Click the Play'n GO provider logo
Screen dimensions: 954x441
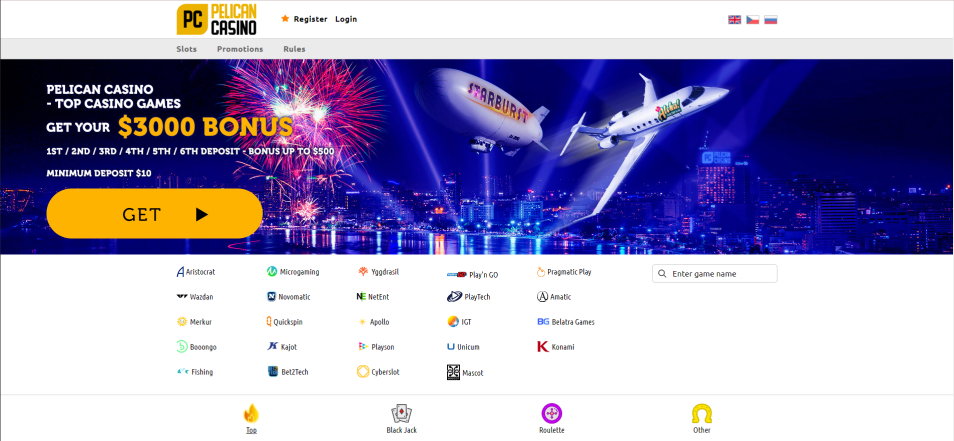click(x=456, y=274)
